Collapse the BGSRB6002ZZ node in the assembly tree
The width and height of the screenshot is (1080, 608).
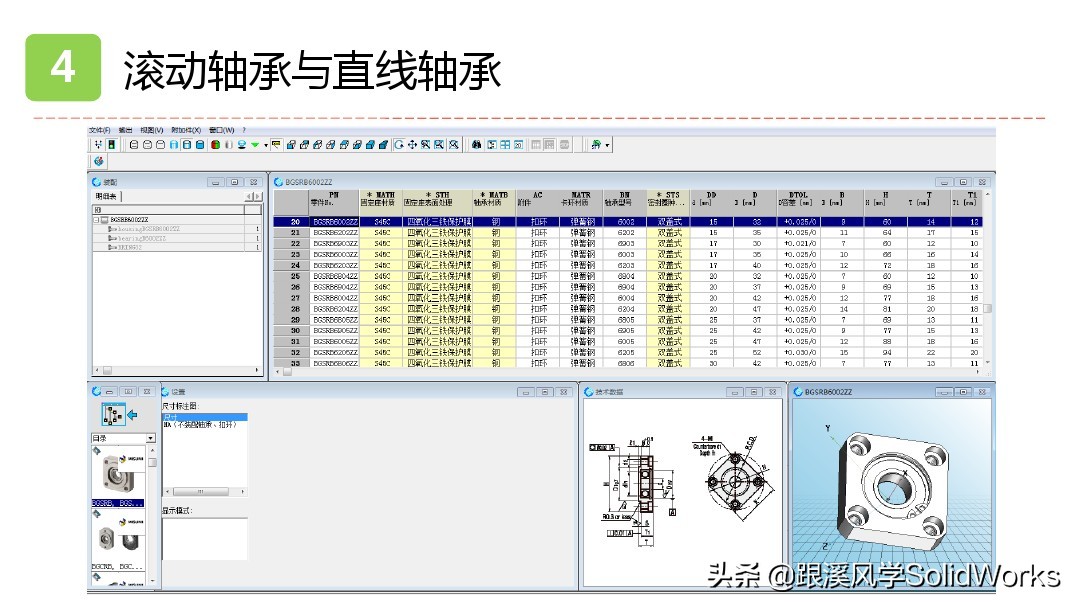click(96, 220)
